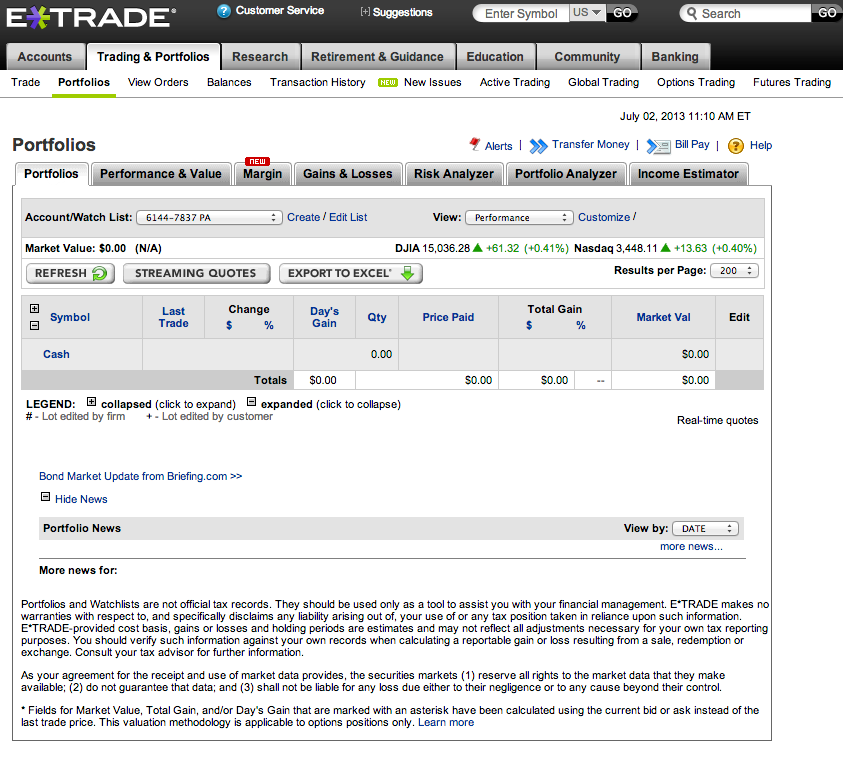This screenshot has height=758, width=843.
Task: Click the EXPORT TO EXCEL button text
Action: coord(339,273)
